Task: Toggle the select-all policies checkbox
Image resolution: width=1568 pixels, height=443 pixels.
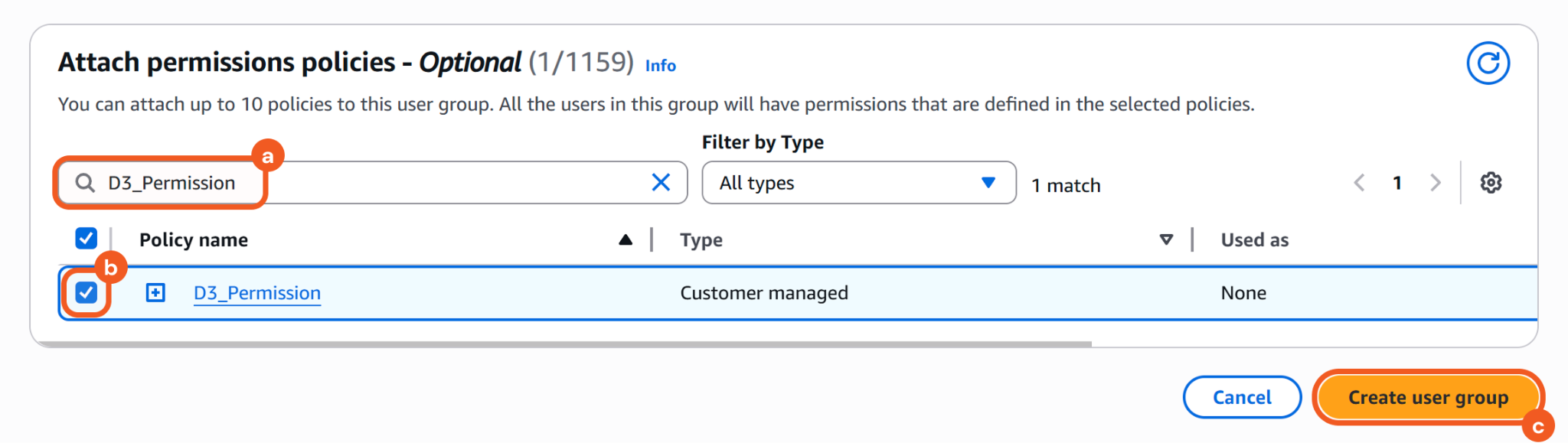Action: (87, 239)
